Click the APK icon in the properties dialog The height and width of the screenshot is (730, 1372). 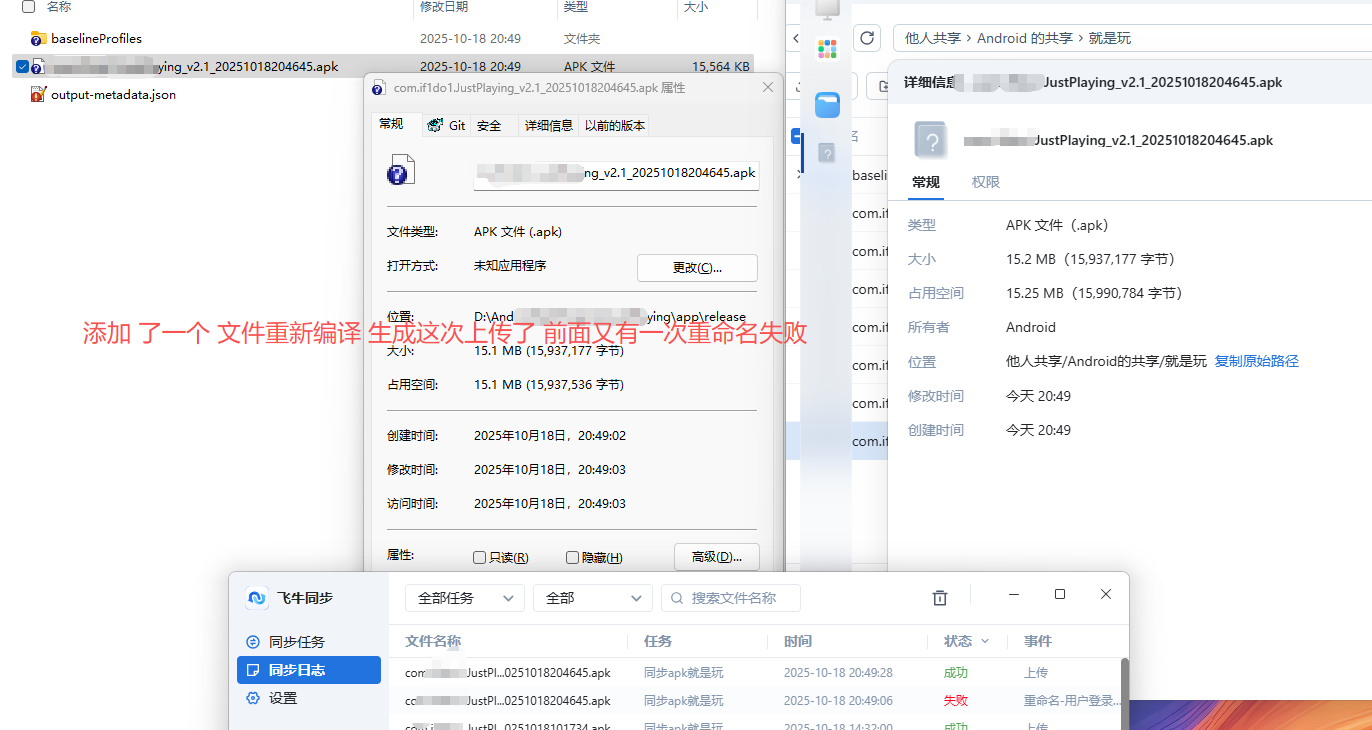[x=400, y=170]
